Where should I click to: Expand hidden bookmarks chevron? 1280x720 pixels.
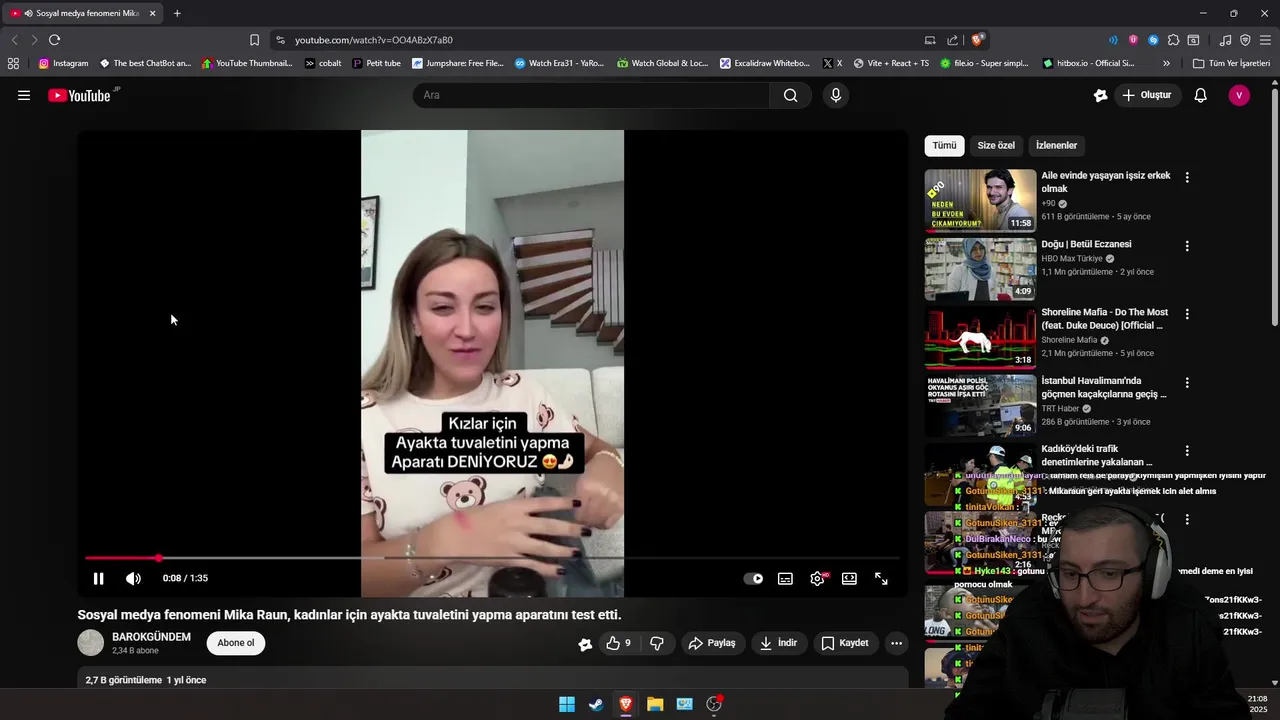click(1166, 63)
